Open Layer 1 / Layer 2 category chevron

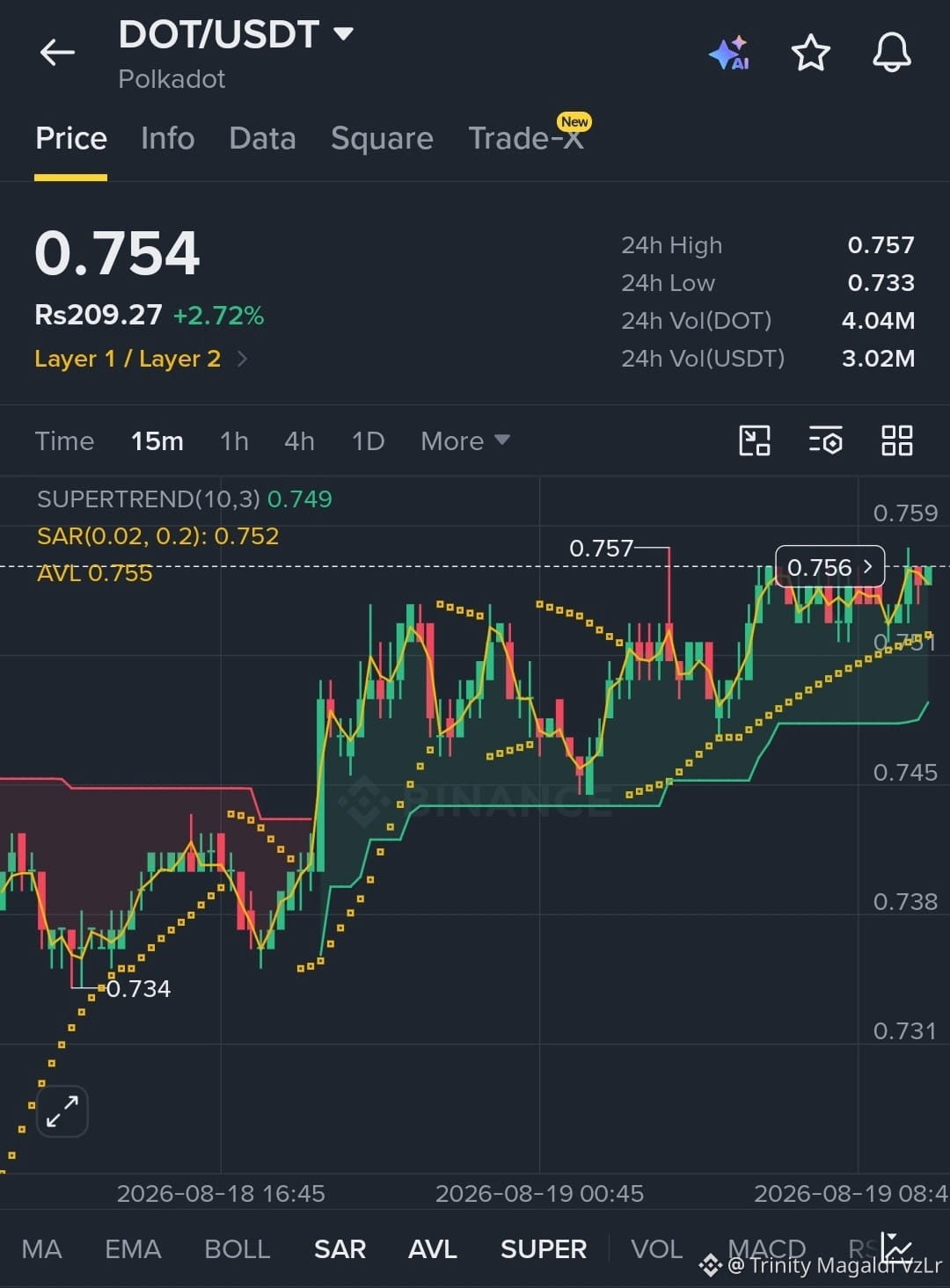pos(243,359)
